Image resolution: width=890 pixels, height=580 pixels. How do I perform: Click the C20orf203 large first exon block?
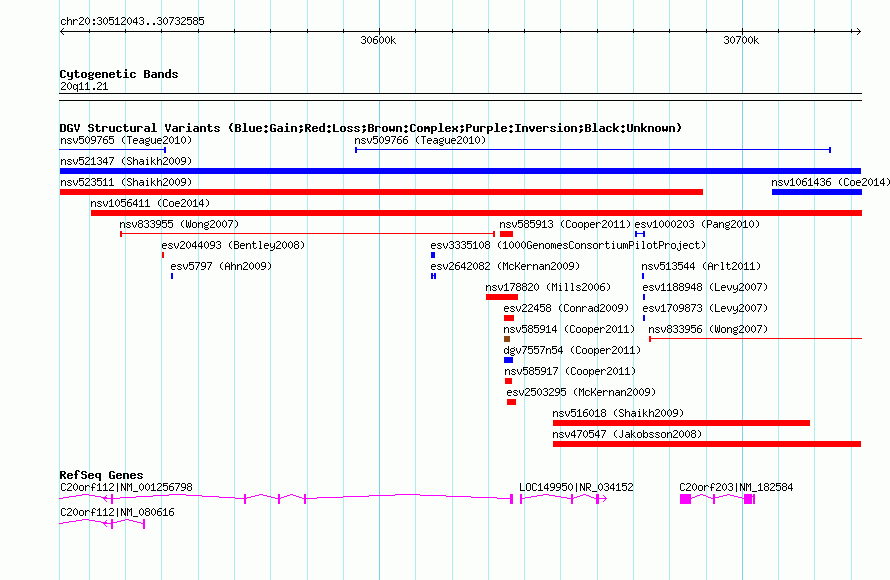[686, 499]
